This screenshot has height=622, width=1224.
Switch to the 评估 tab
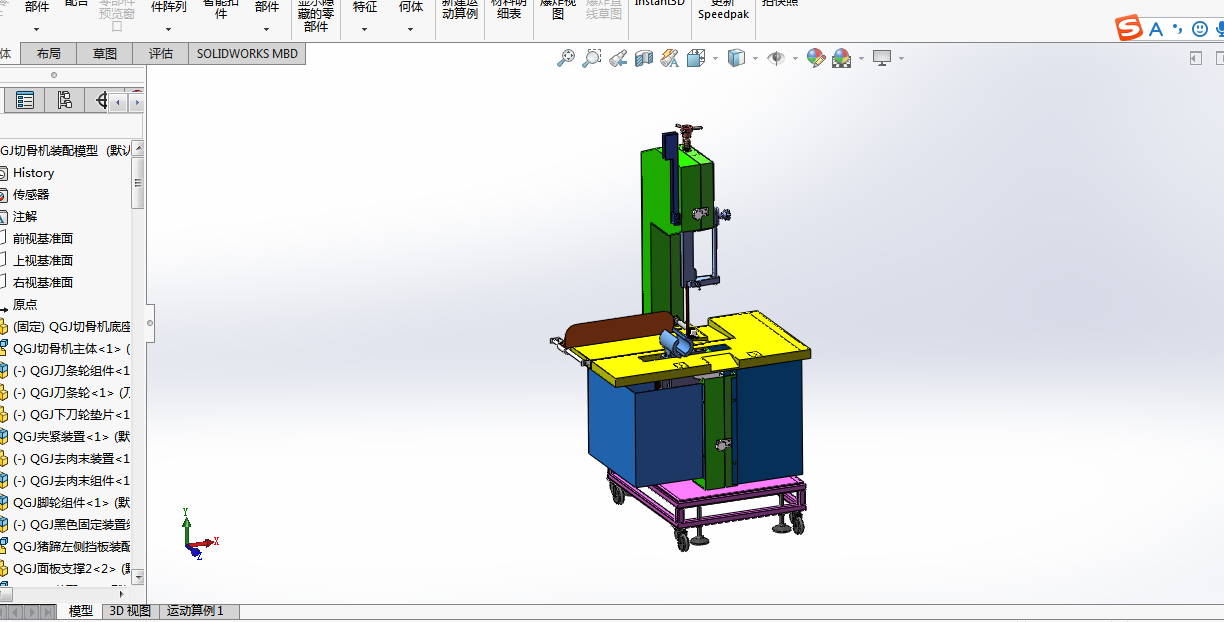point(161,54)
